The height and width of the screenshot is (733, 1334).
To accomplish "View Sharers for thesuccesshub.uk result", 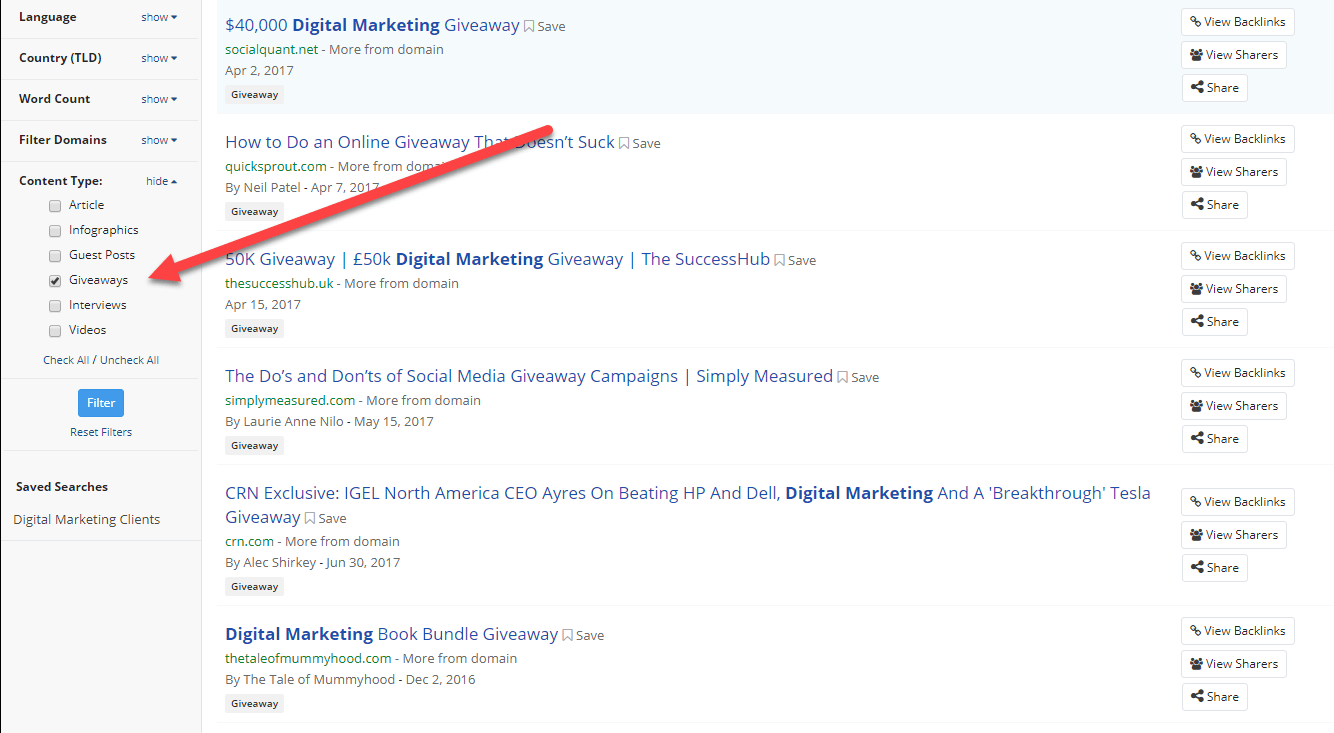I will pos(1234,289).
